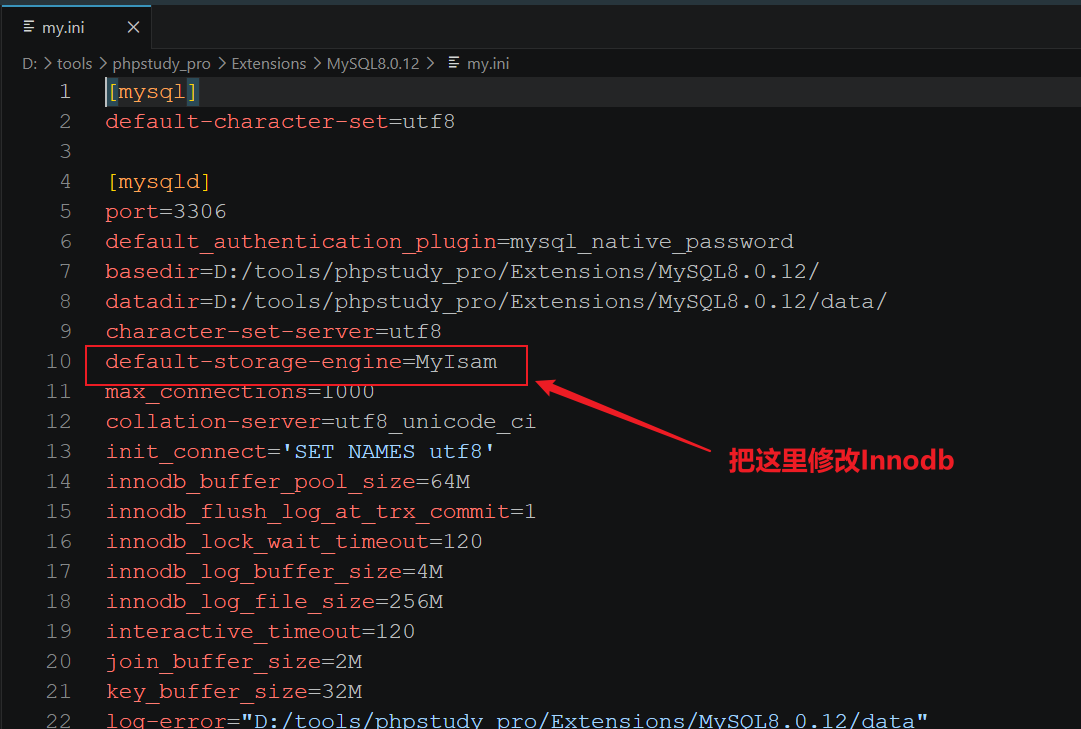
Task: Open the Extensions breadcrumb folder
Action: pos(269,63)
